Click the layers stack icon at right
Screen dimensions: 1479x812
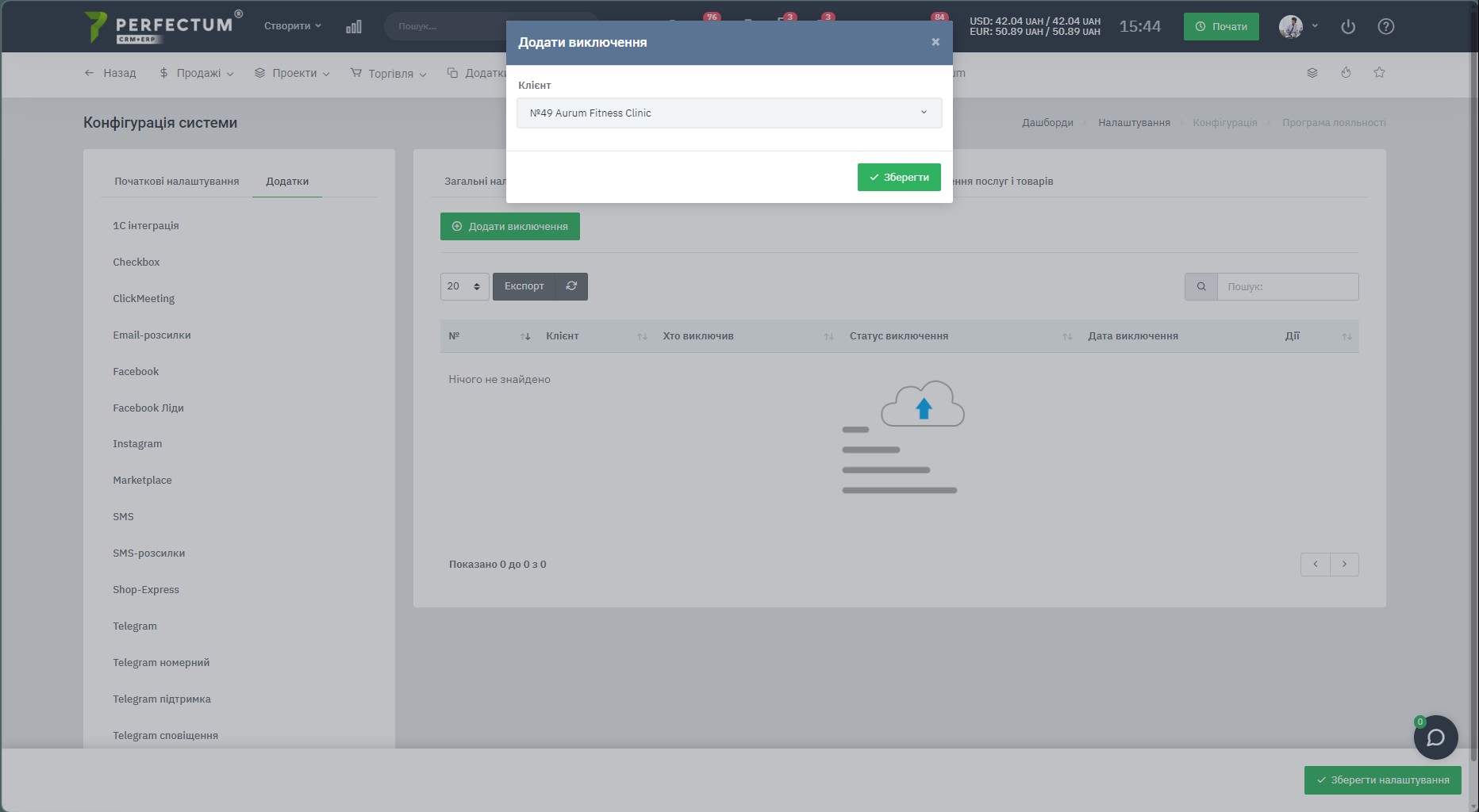click(x=1312, y=72)
